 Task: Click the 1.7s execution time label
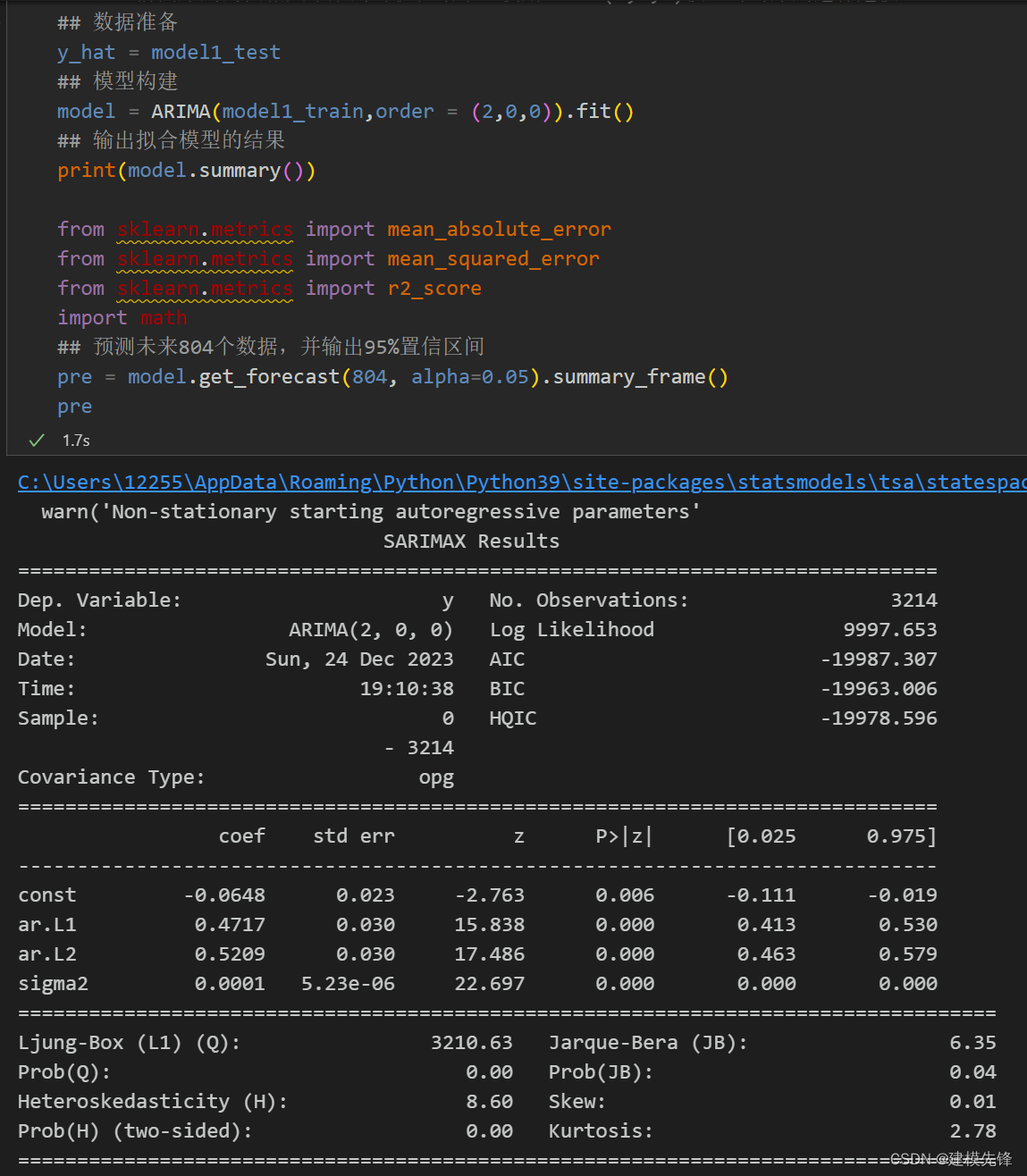(76, 441)
